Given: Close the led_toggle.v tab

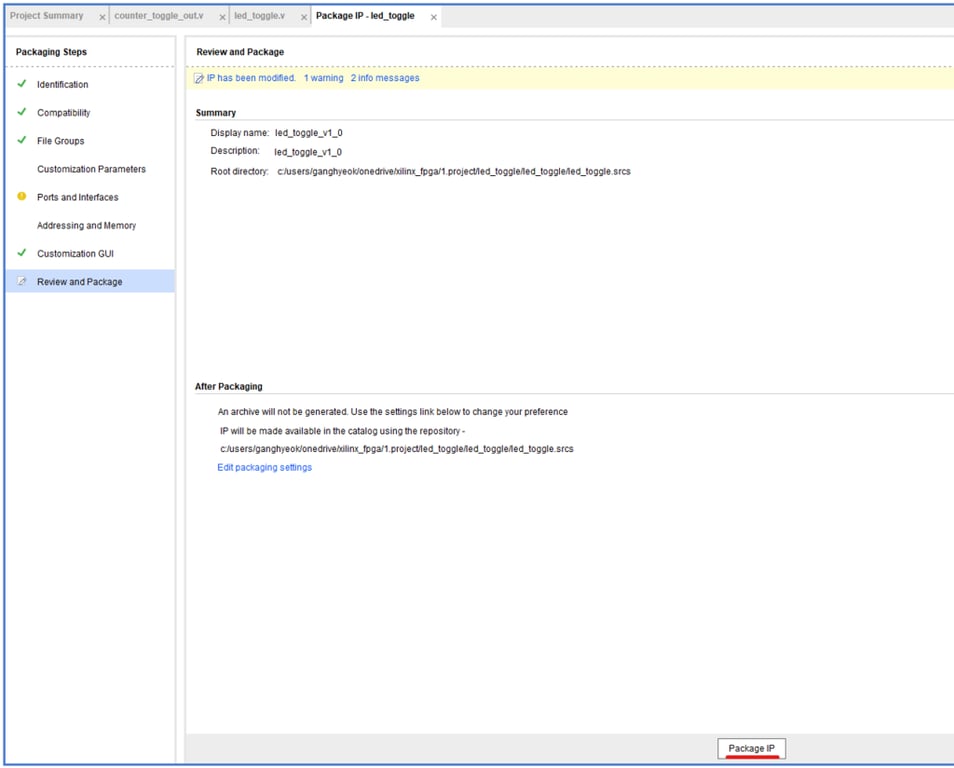Looking at the screenshot, I should pos(304,18).
